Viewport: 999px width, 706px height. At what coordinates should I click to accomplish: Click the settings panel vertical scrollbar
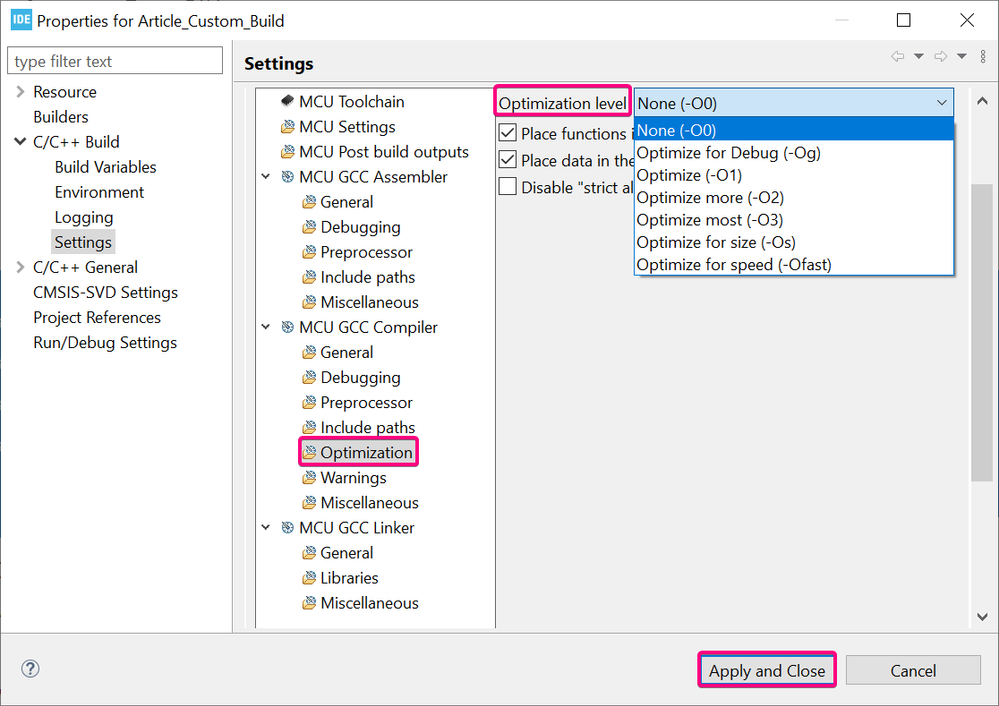coord(982,330)
